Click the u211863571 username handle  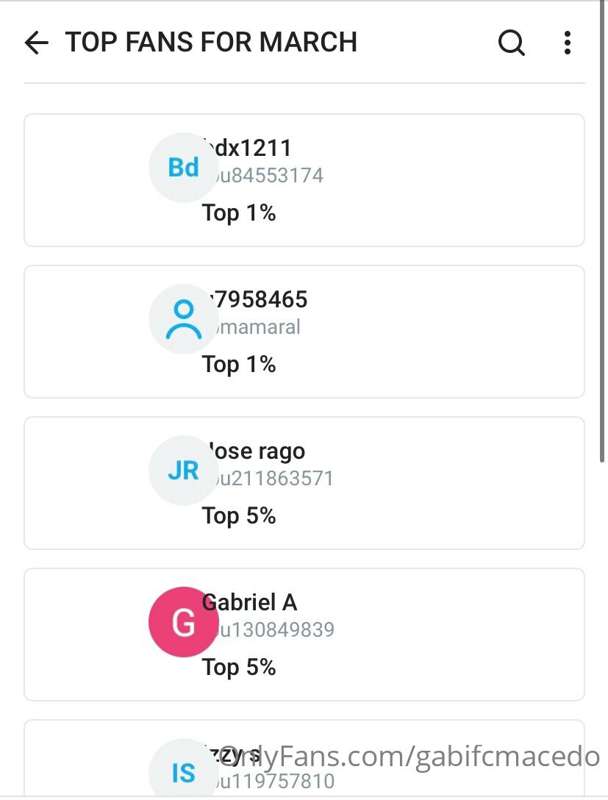coord(270,479)
